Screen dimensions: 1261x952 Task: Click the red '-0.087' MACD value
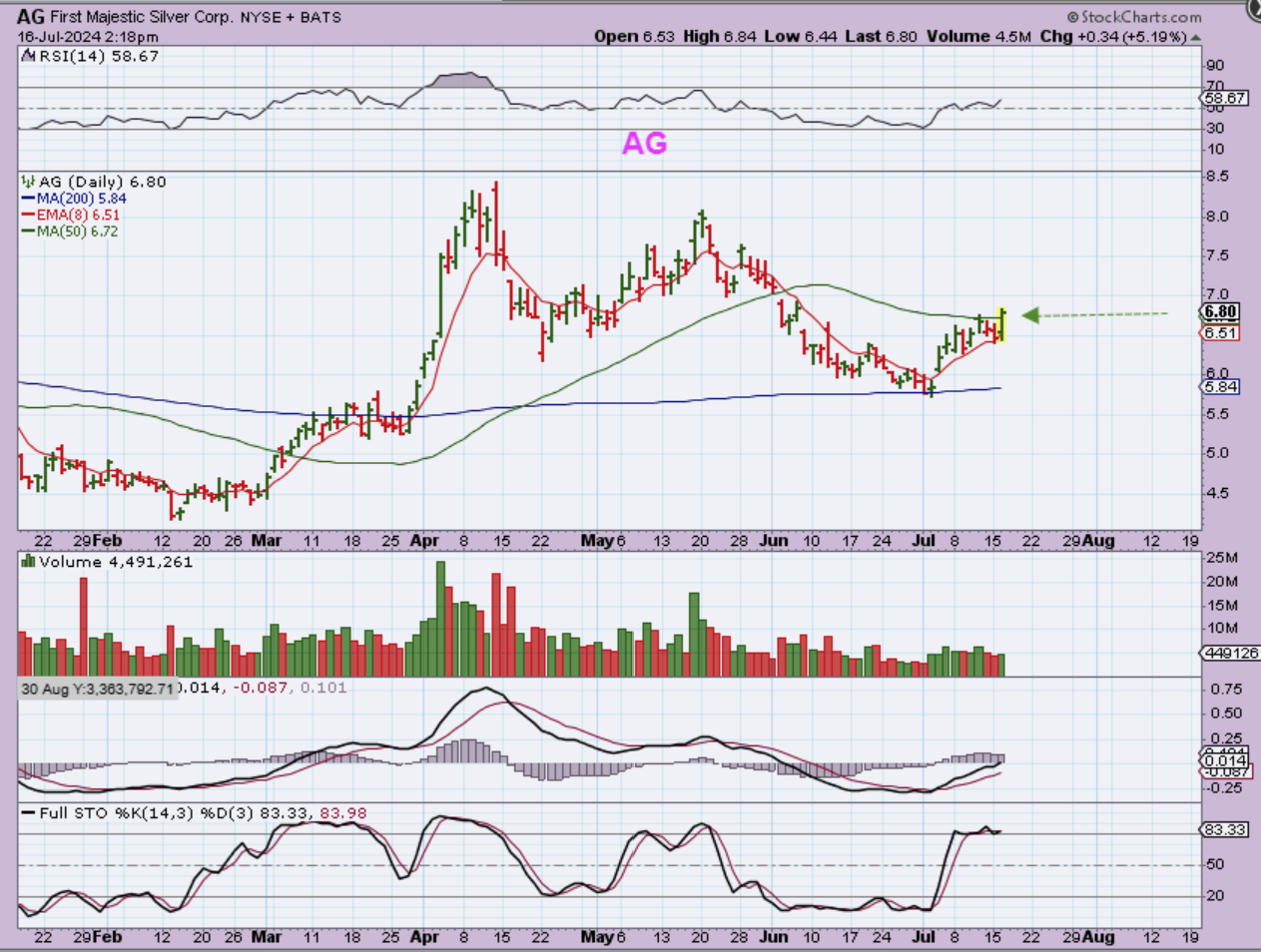[259, 688]
